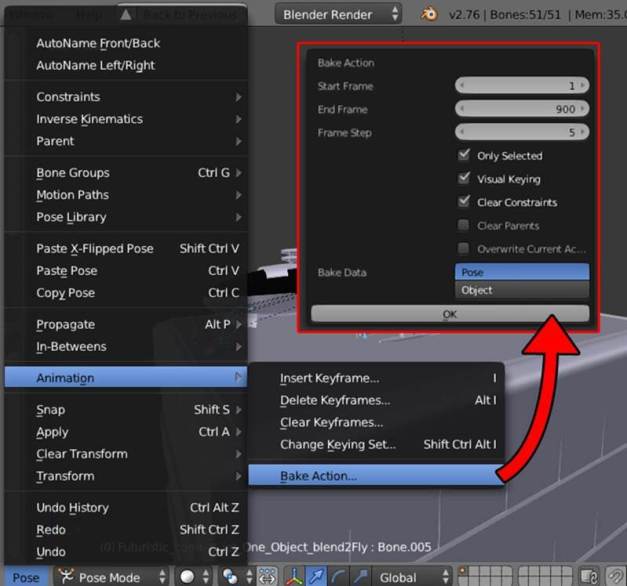
Task: Choose AutoName Front/Back
Action: pyautogui.click(x=126, y=43)
